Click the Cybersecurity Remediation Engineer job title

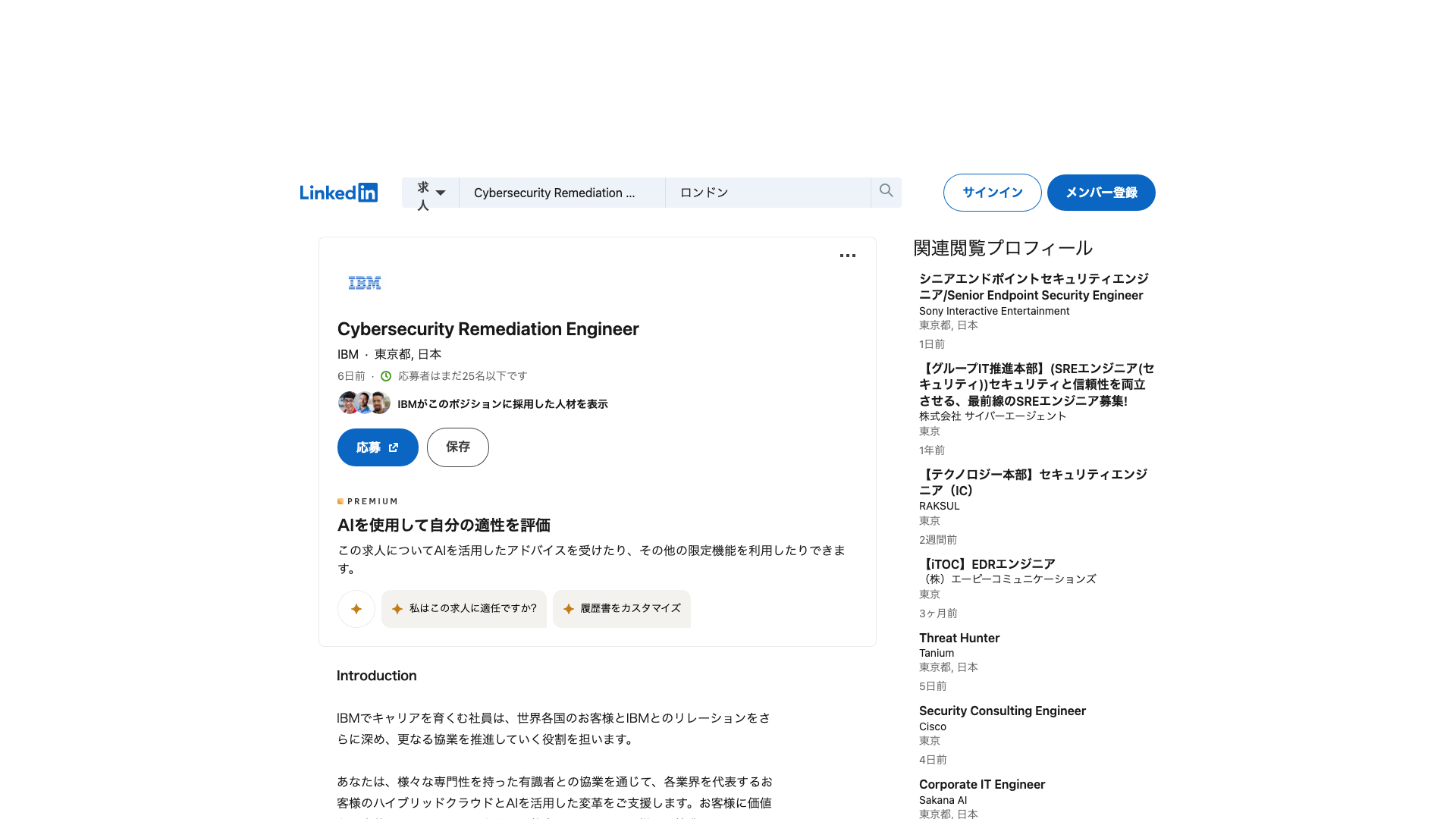(x=488, y=329)
